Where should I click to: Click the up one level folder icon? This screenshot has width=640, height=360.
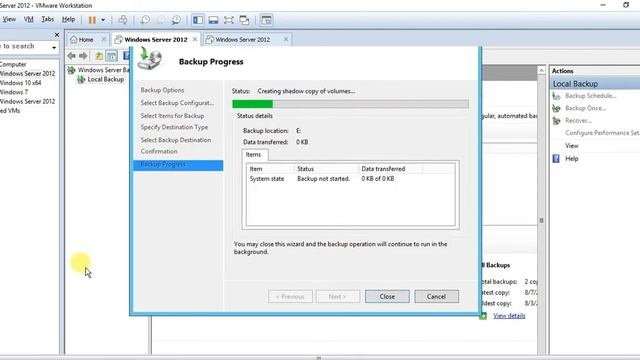[99, 56]
